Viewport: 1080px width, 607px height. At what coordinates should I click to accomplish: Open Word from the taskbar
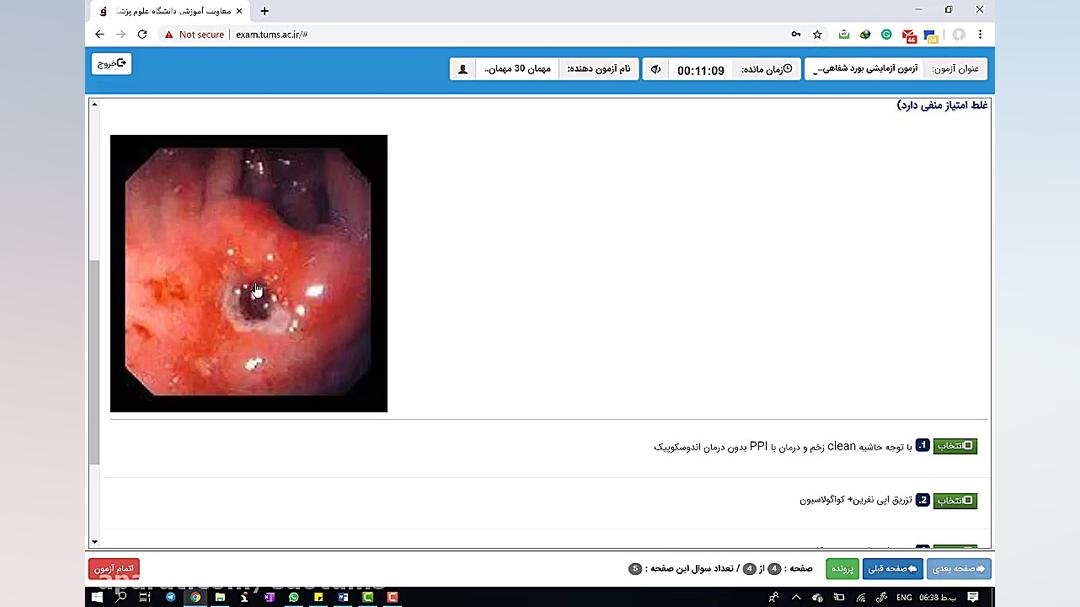pos(343,597)
